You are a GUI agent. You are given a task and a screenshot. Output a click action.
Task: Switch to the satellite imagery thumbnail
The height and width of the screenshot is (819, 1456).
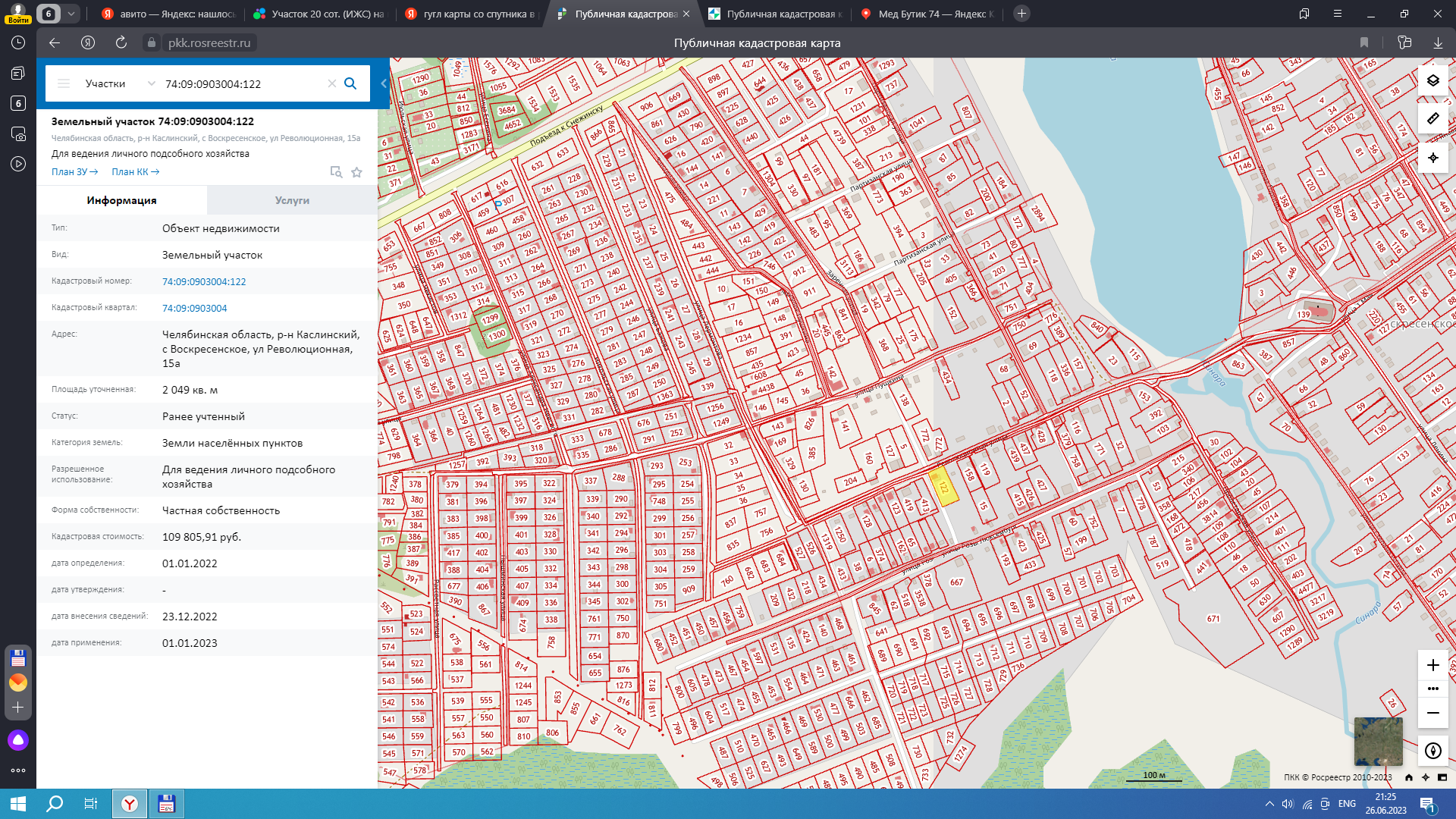1378,741
